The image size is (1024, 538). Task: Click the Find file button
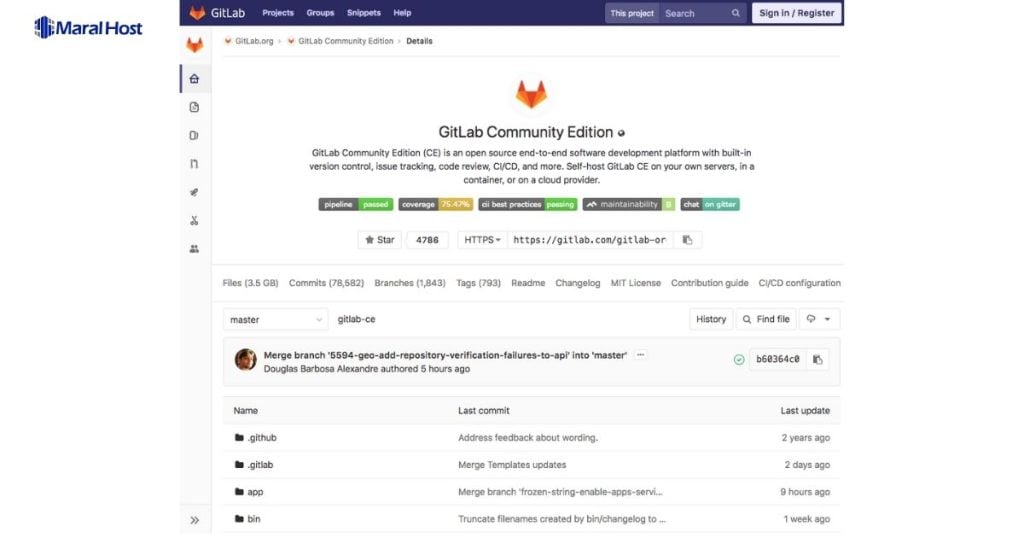click(x=766, y=319)
